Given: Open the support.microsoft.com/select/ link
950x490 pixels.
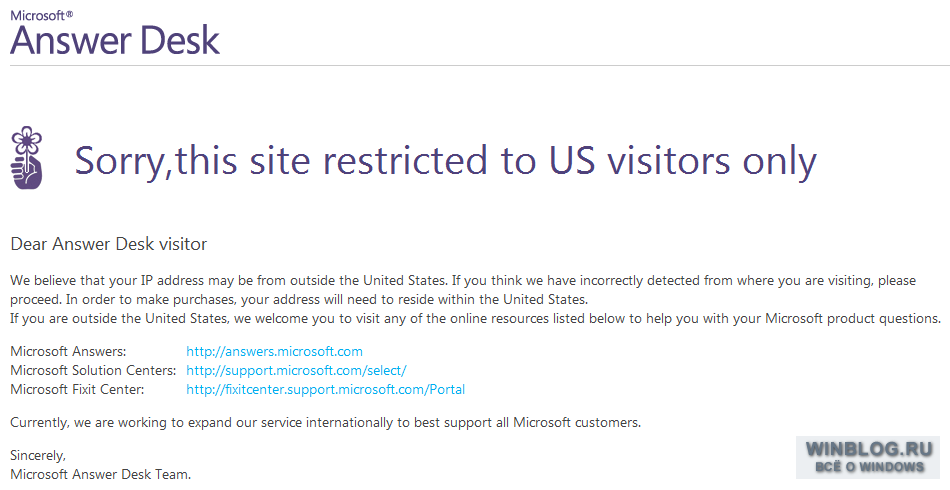Looking at the screenshot, I should [296, 370].
